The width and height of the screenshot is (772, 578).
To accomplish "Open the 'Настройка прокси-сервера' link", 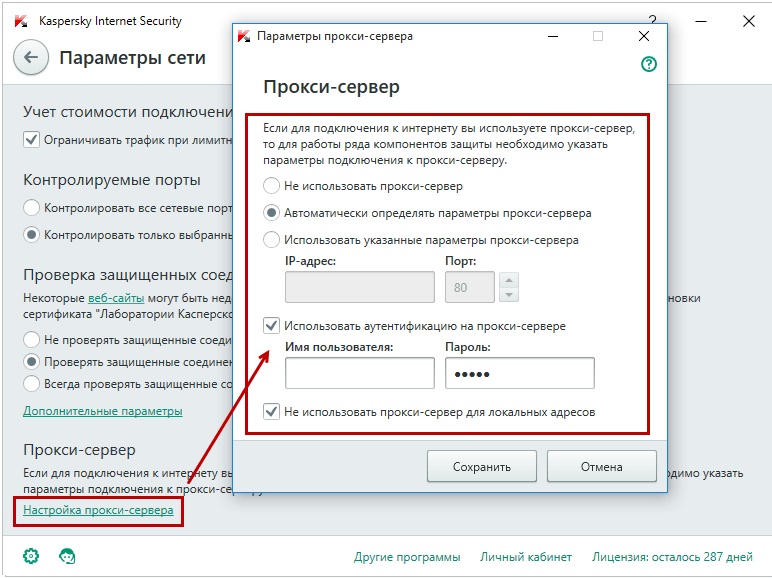I will coord(98,510).
